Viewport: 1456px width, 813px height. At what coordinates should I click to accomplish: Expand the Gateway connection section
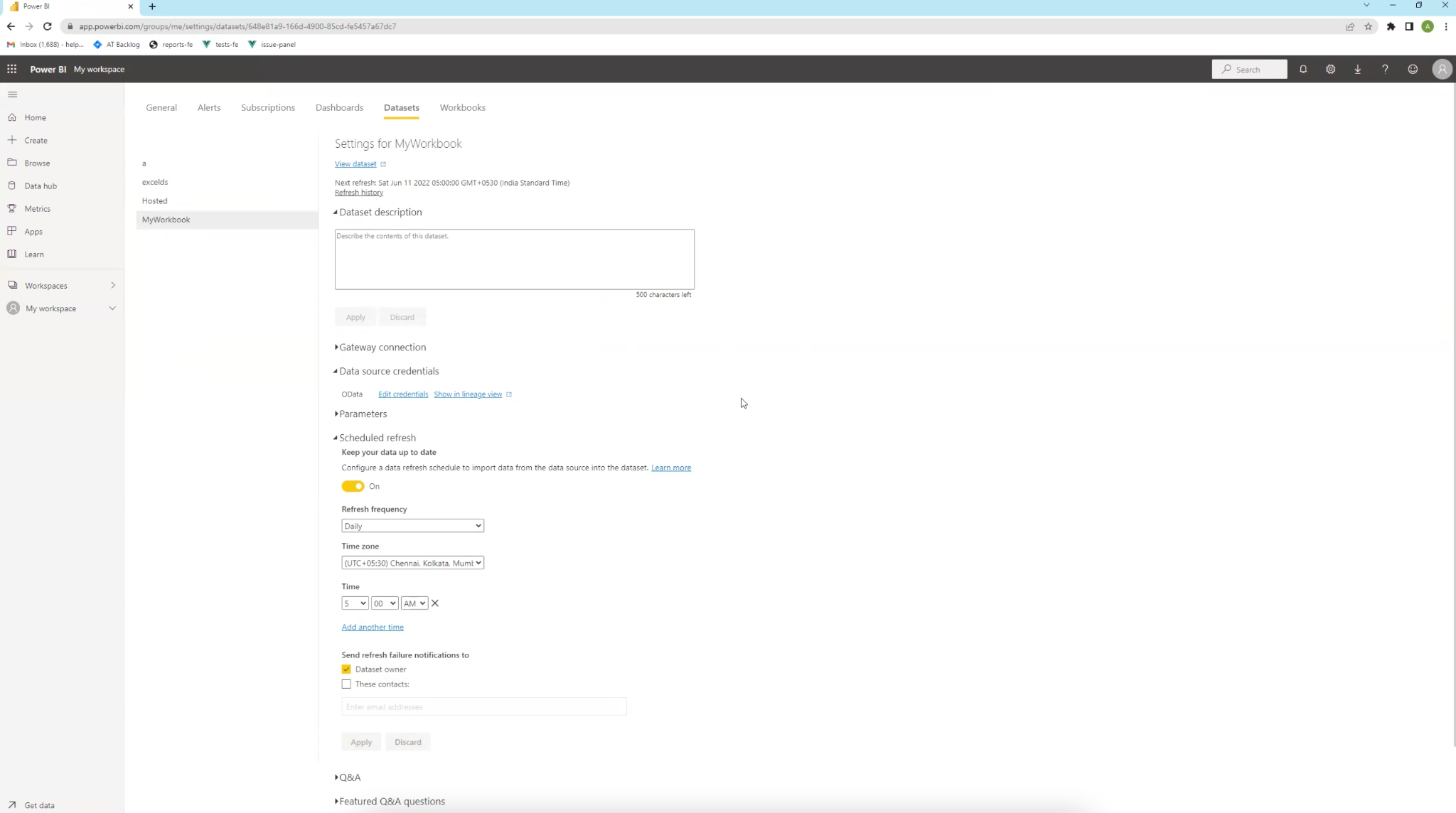coord(382,347)
